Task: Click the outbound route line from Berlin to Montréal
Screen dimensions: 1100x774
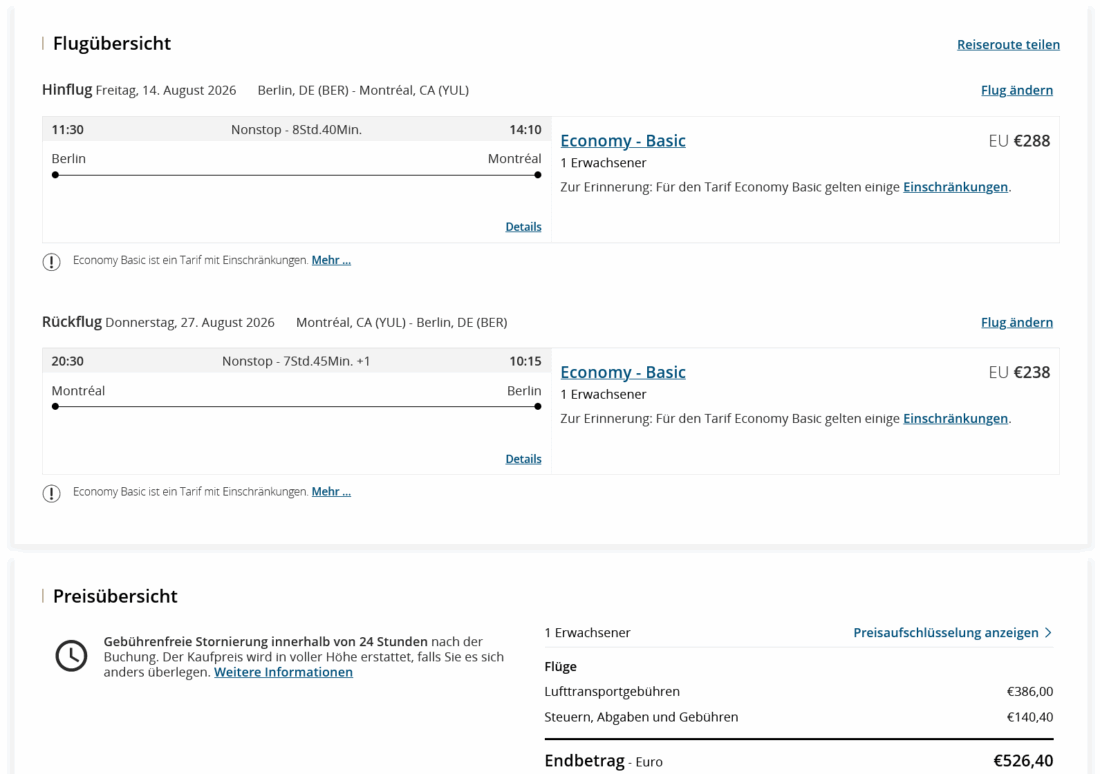Action: (x=297, y=175)
